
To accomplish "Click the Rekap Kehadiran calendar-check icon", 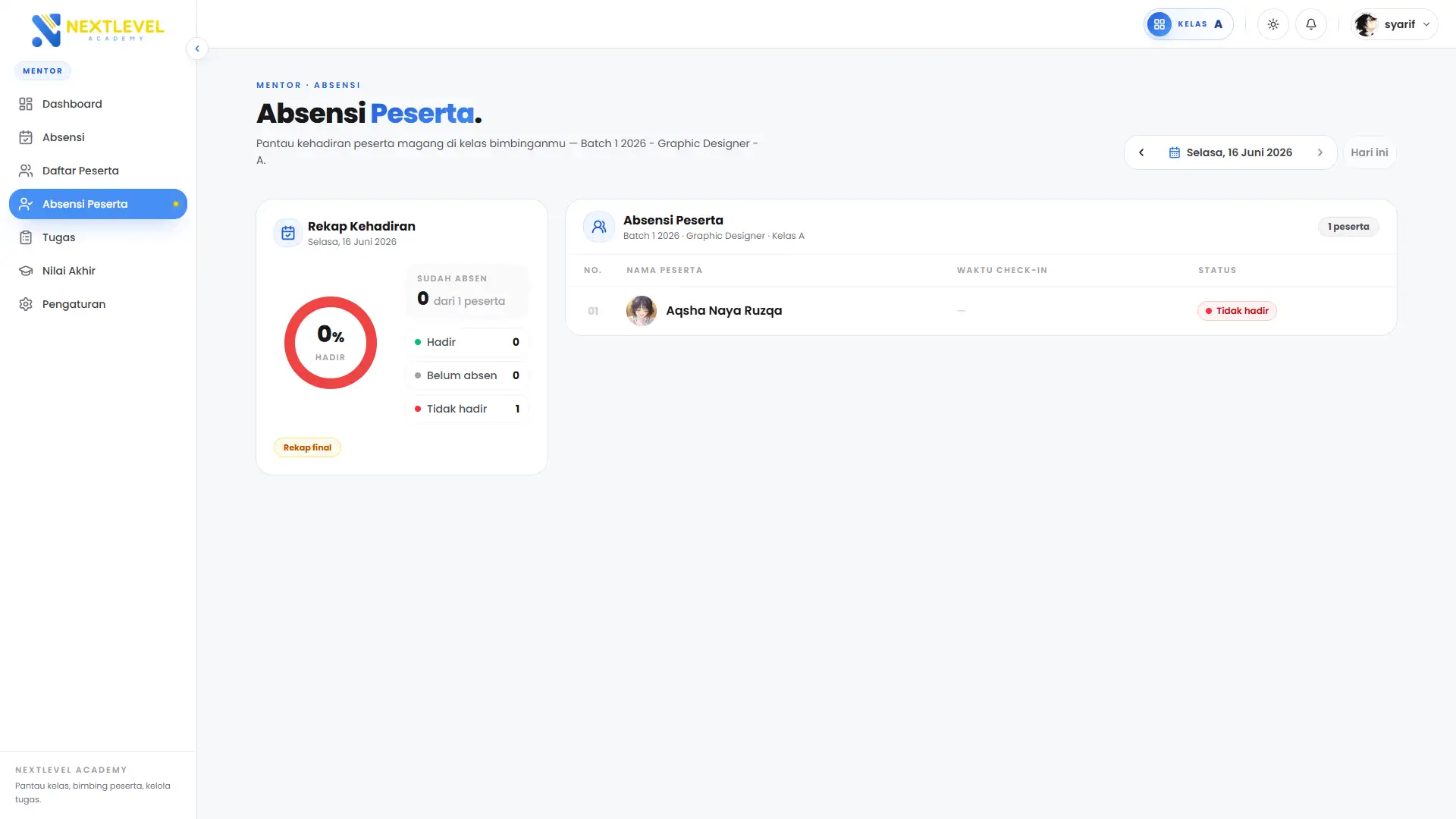I will pyautogui.click(x=288, y=233).
